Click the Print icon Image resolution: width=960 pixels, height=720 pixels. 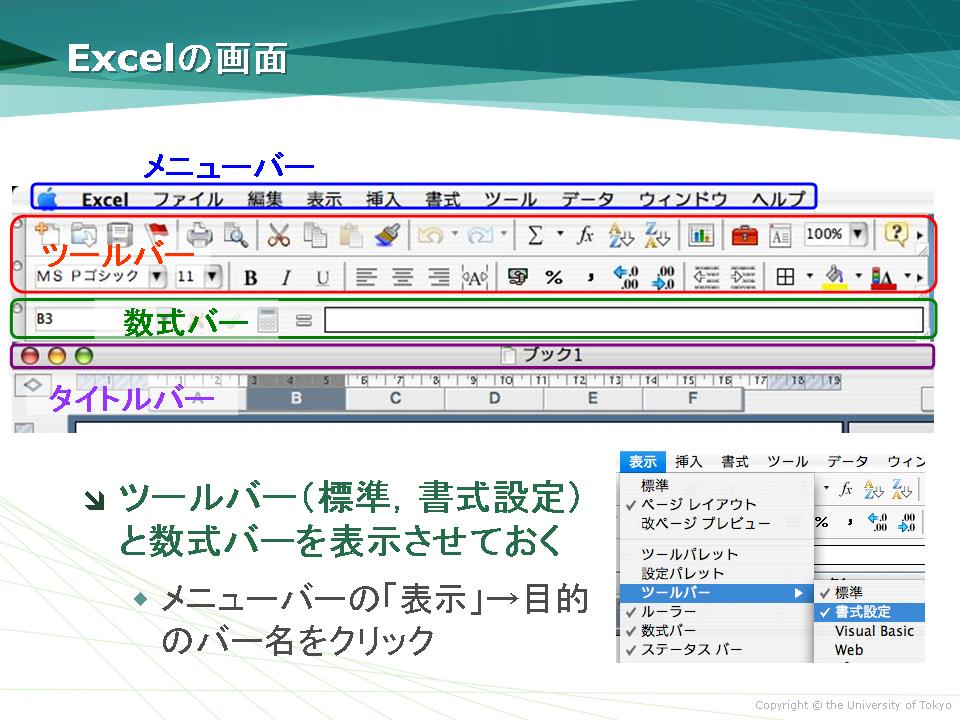click(199, 234)
